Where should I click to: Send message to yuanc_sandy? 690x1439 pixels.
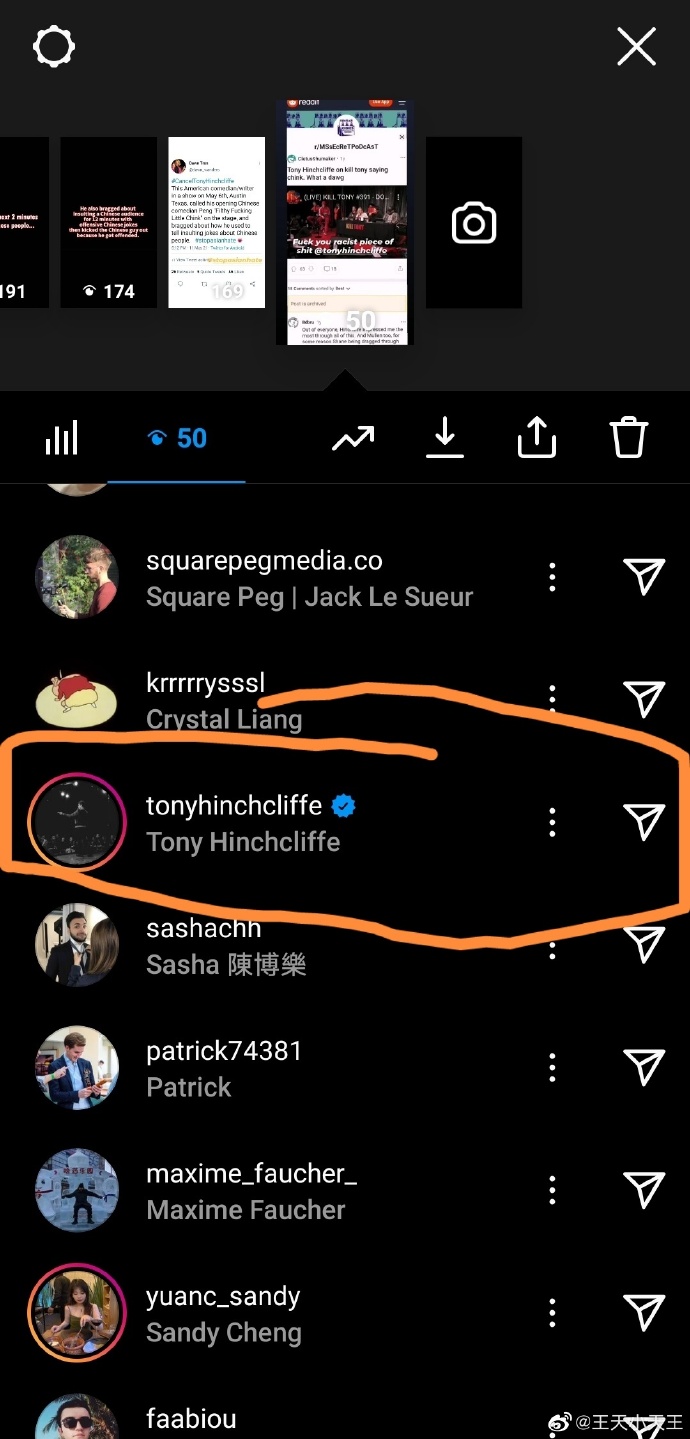click(x=644, y=1313)
